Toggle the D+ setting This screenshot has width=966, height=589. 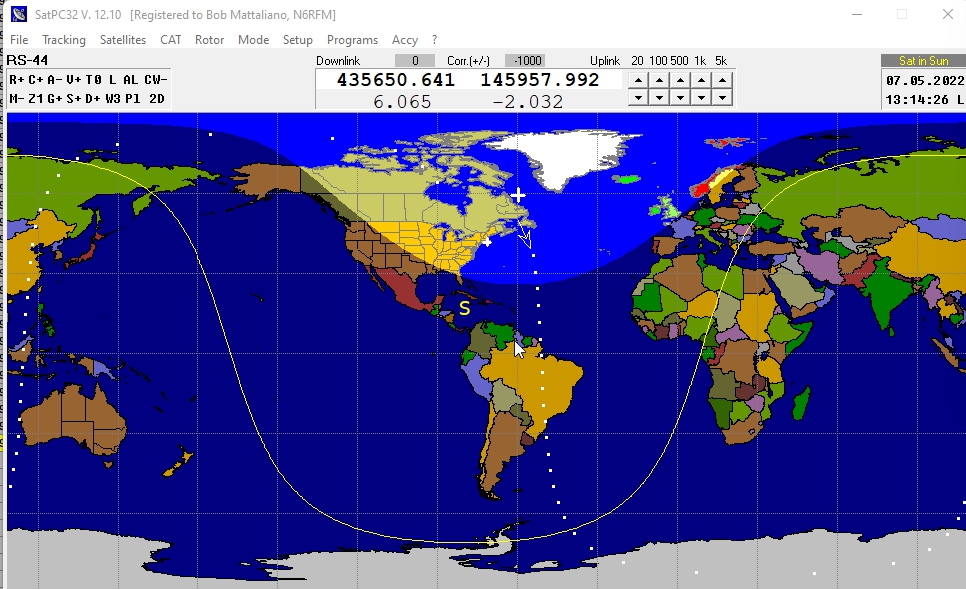[93, 99]
